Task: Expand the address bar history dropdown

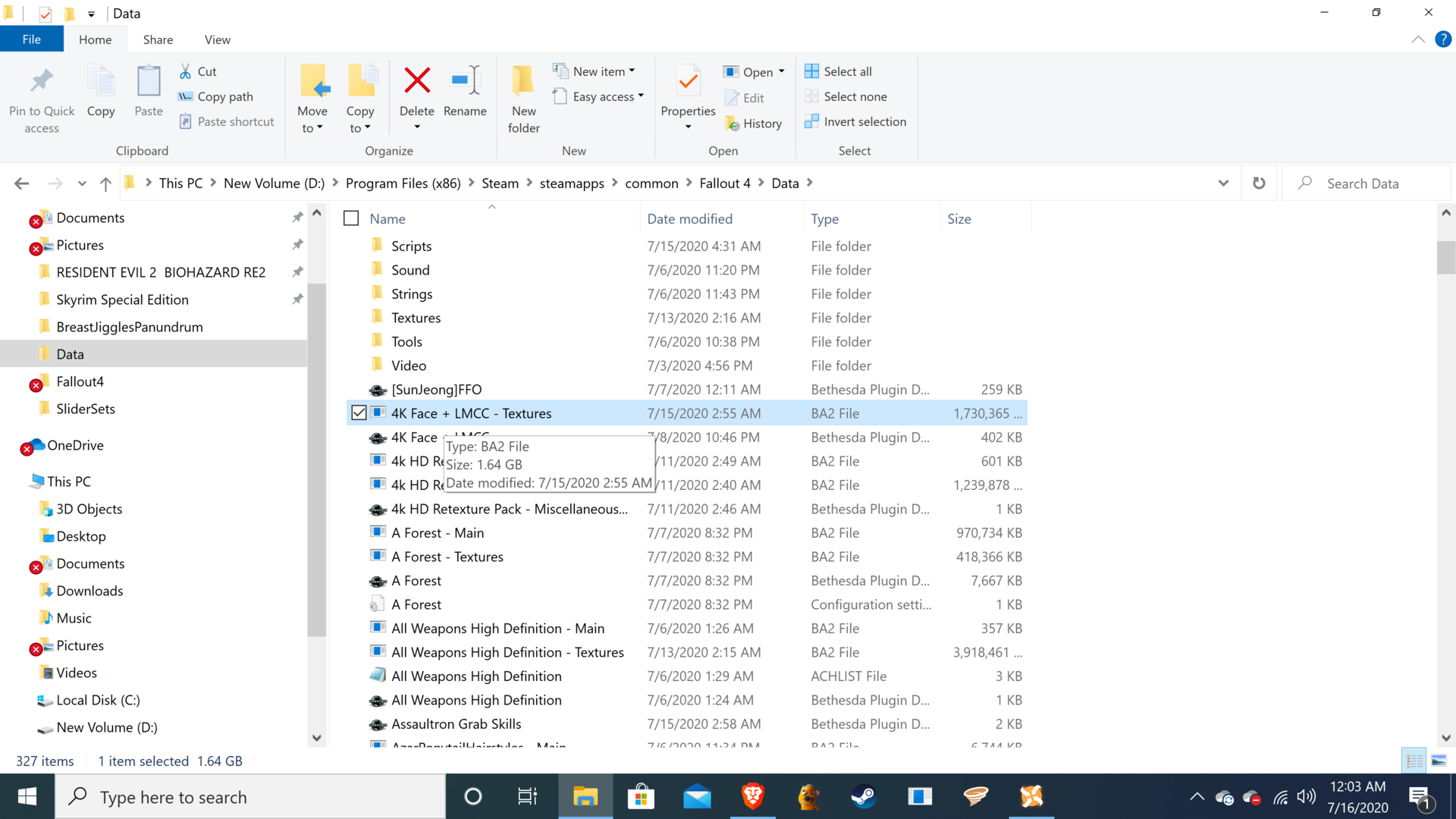Action: point(1223,184)
